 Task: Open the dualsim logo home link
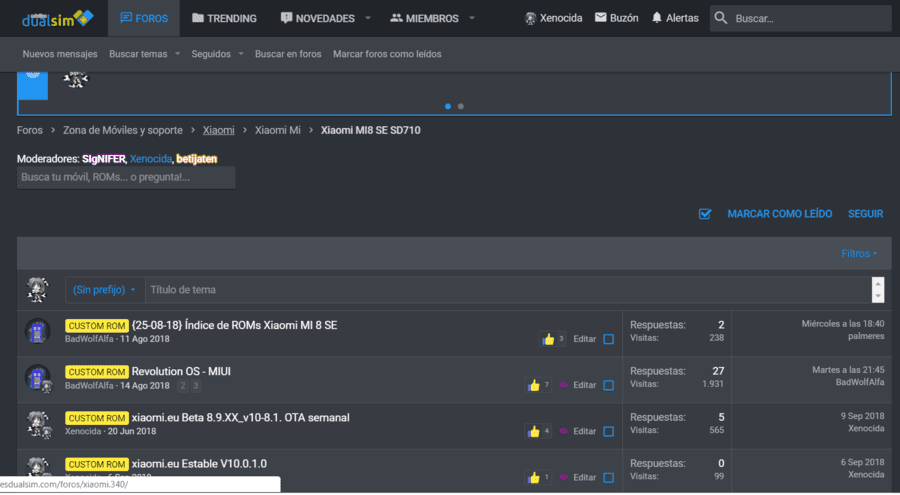[57, 19]
